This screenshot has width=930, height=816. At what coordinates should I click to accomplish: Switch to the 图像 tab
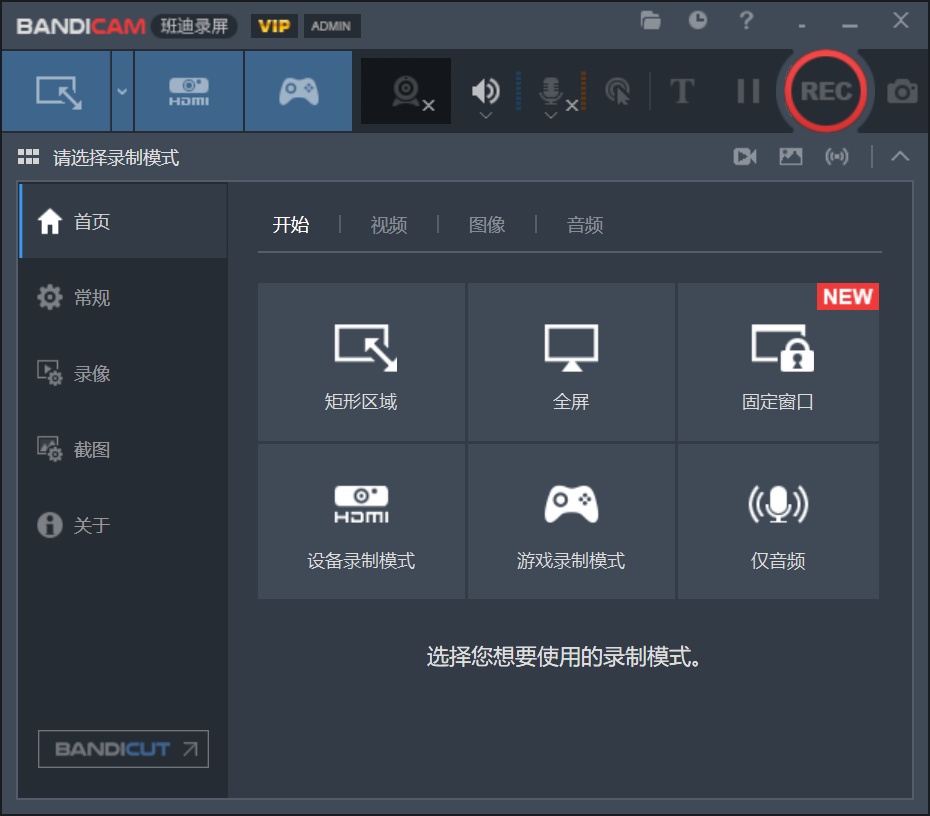coord(486,225)
